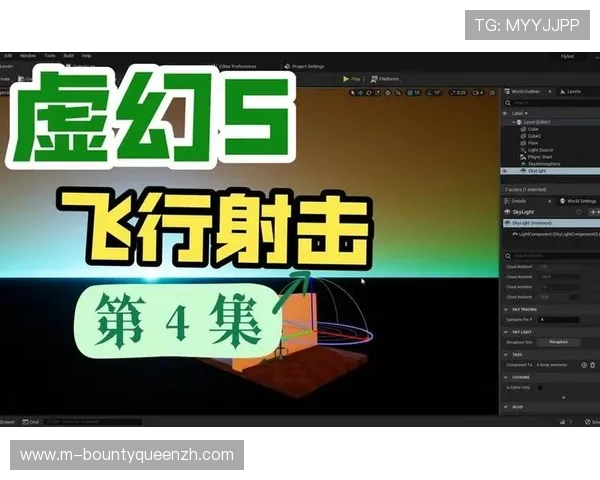
Task: Select Light Source in the outliner
Action: pos(540,150)
